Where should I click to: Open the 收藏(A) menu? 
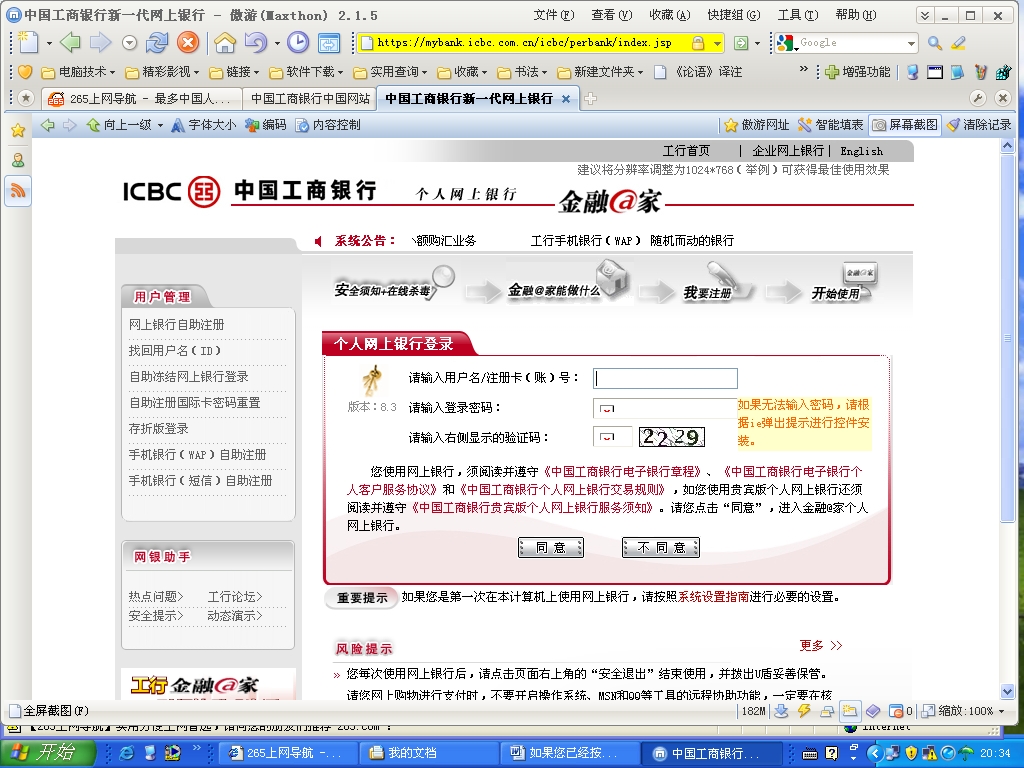click(x=669, y=15)
